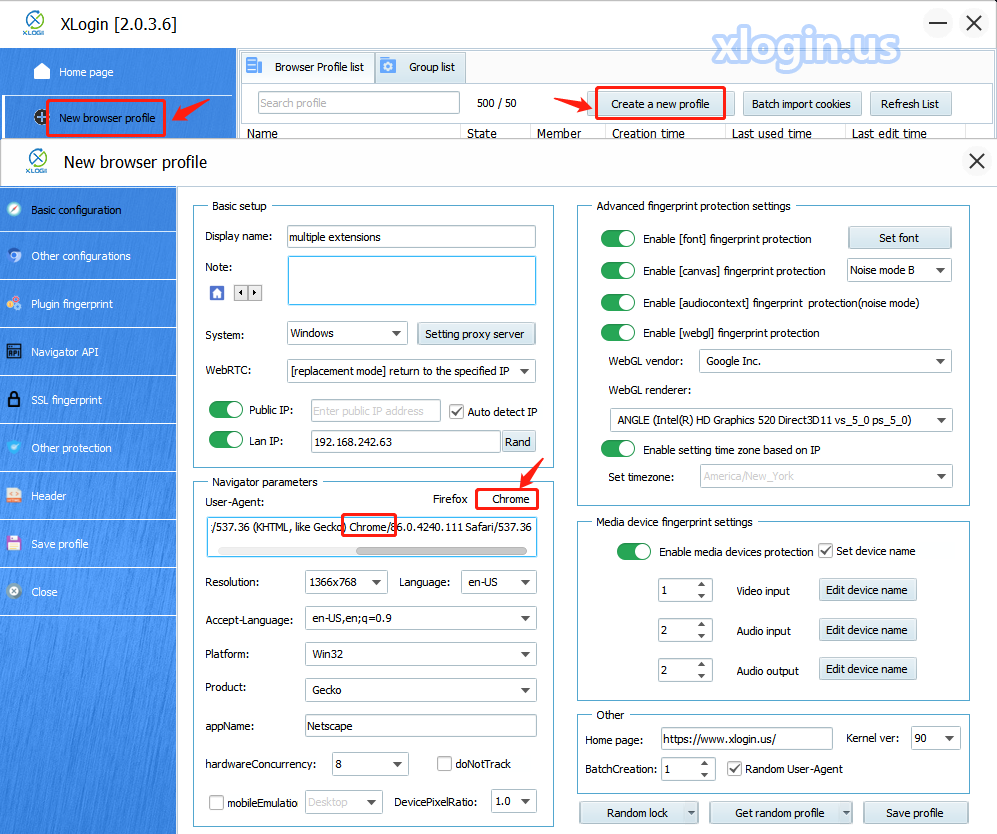The height and width of the screenshot is (834, 997).
Task: Click the Home page house icon
Action: coord(42,71)
